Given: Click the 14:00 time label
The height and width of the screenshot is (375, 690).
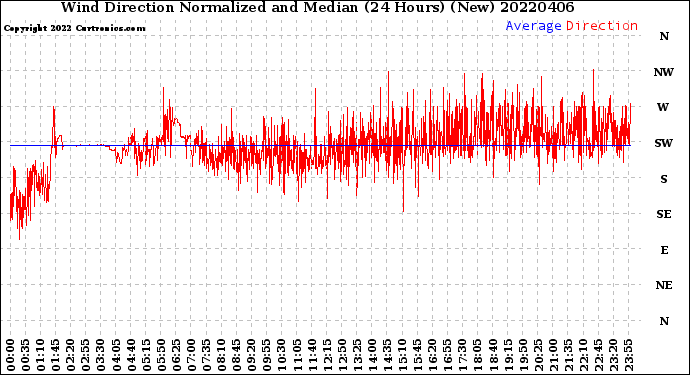Looking at the screenshot, I should (372, 355).
